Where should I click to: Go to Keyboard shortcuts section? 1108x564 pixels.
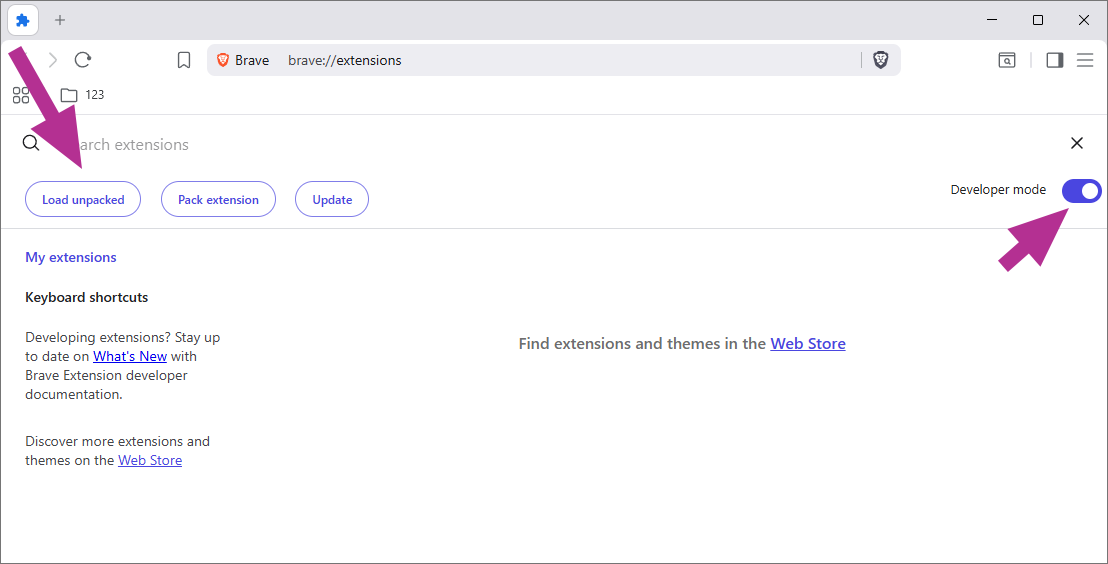click(x=86, y=297)
